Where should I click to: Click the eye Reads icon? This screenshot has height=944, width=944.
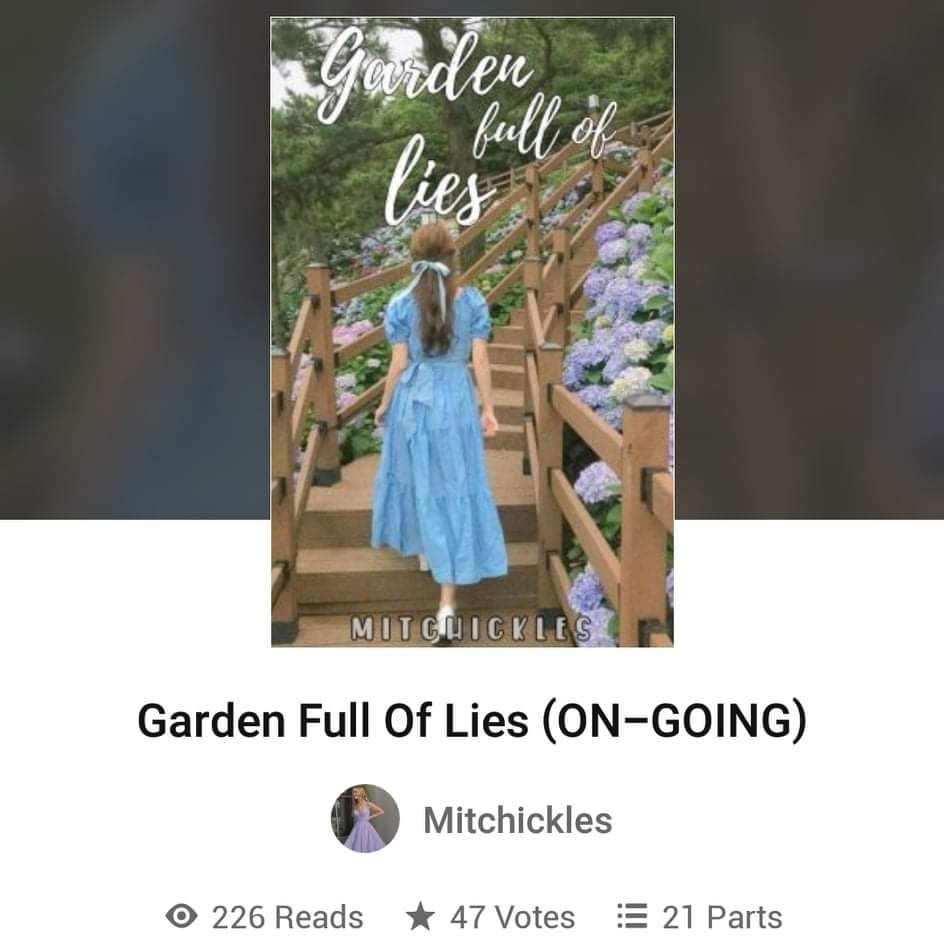(181, 916)
